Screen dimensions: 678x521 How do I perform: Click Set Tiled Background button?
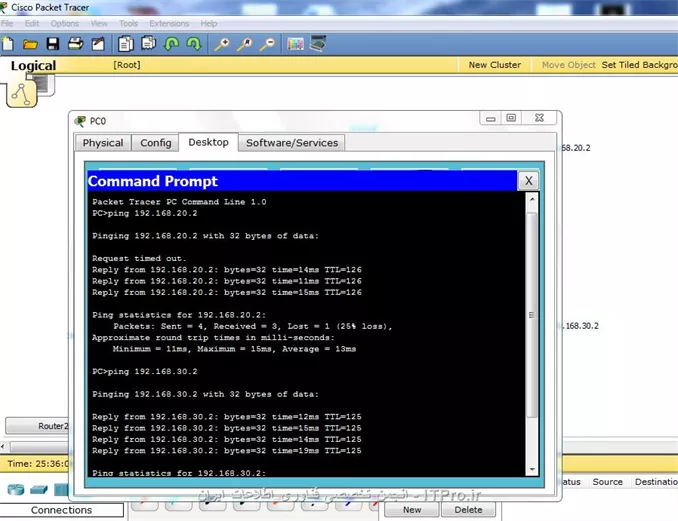640,65
